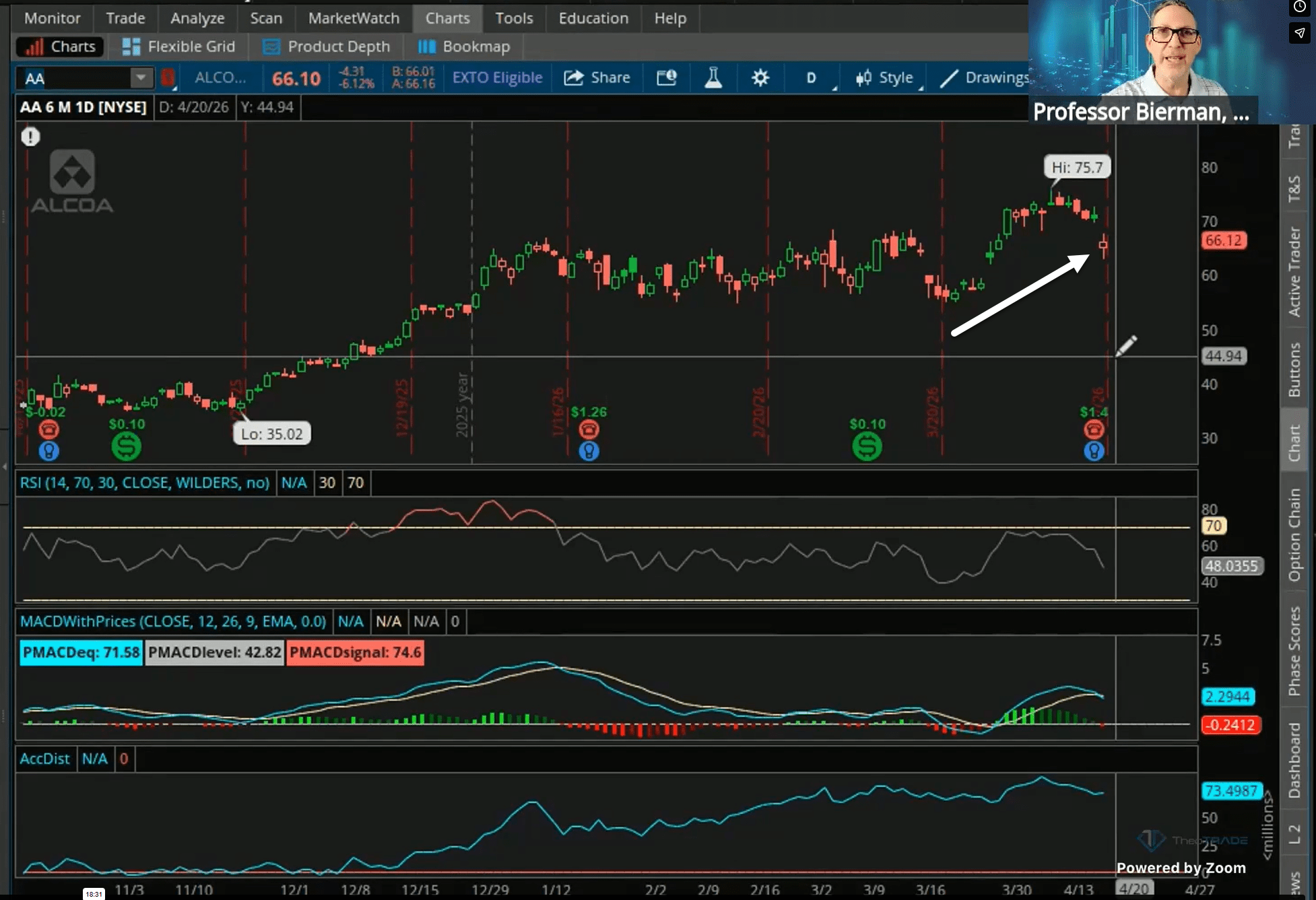Open the news calendar icon beside Share
Image resolution: width=1316 pixels, height=900 pixels.
[x=666, y=78]
